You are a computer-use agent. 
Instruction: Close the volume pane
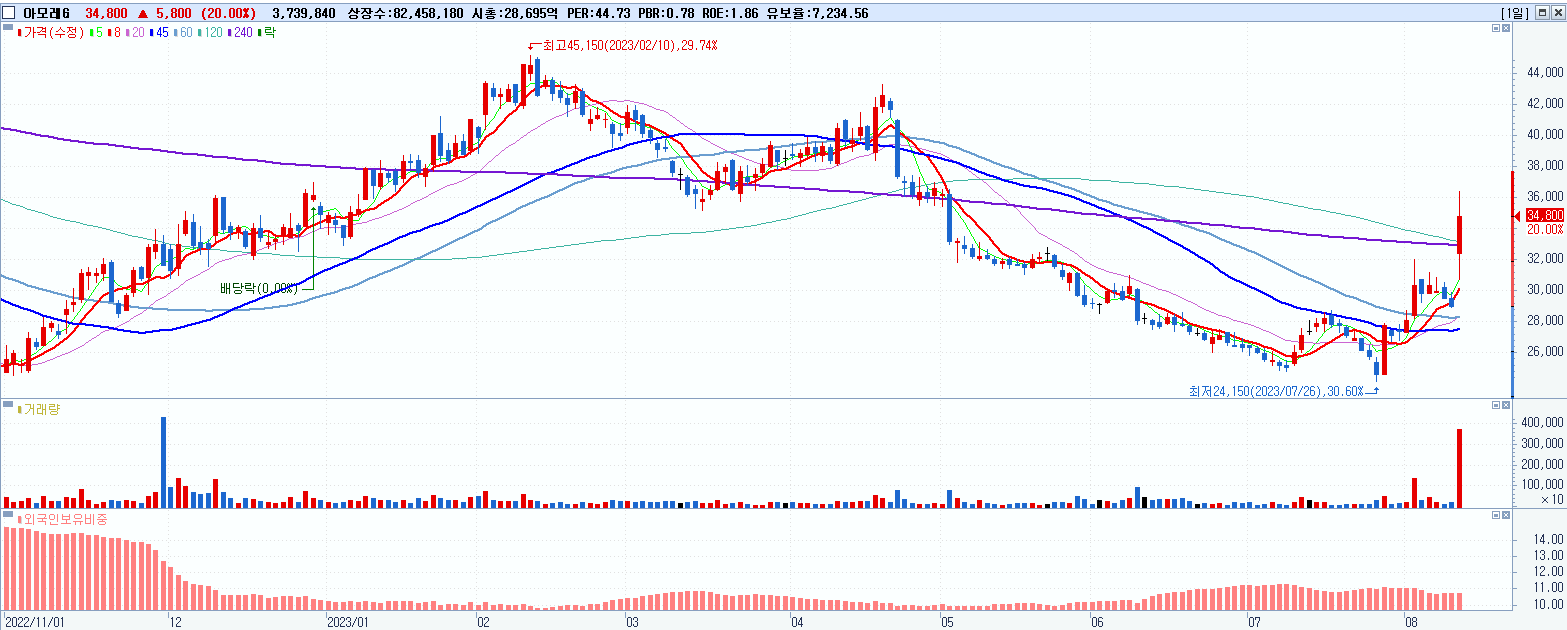pyautogui.click(x=1507, y=405)
